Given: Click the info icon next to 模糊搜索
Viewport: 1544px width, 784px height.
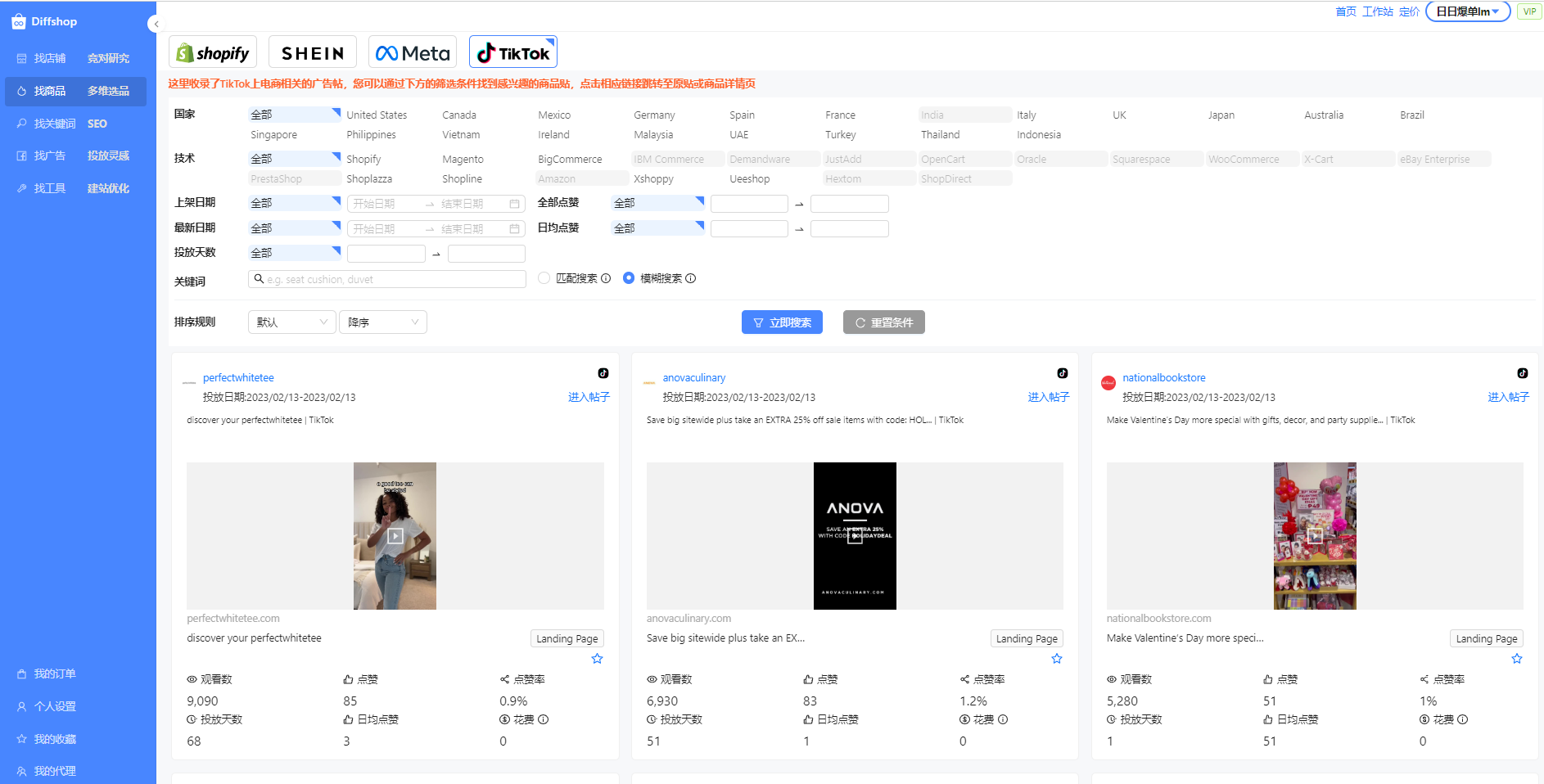Looking at the screenshot, I should (x=691, y=278).
